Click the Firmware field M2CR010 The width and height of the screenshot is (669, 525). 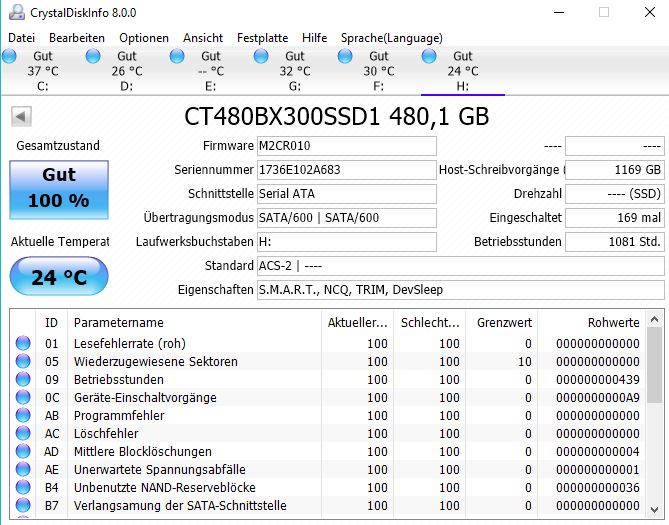pyautogui.click(x=346, y=146)
